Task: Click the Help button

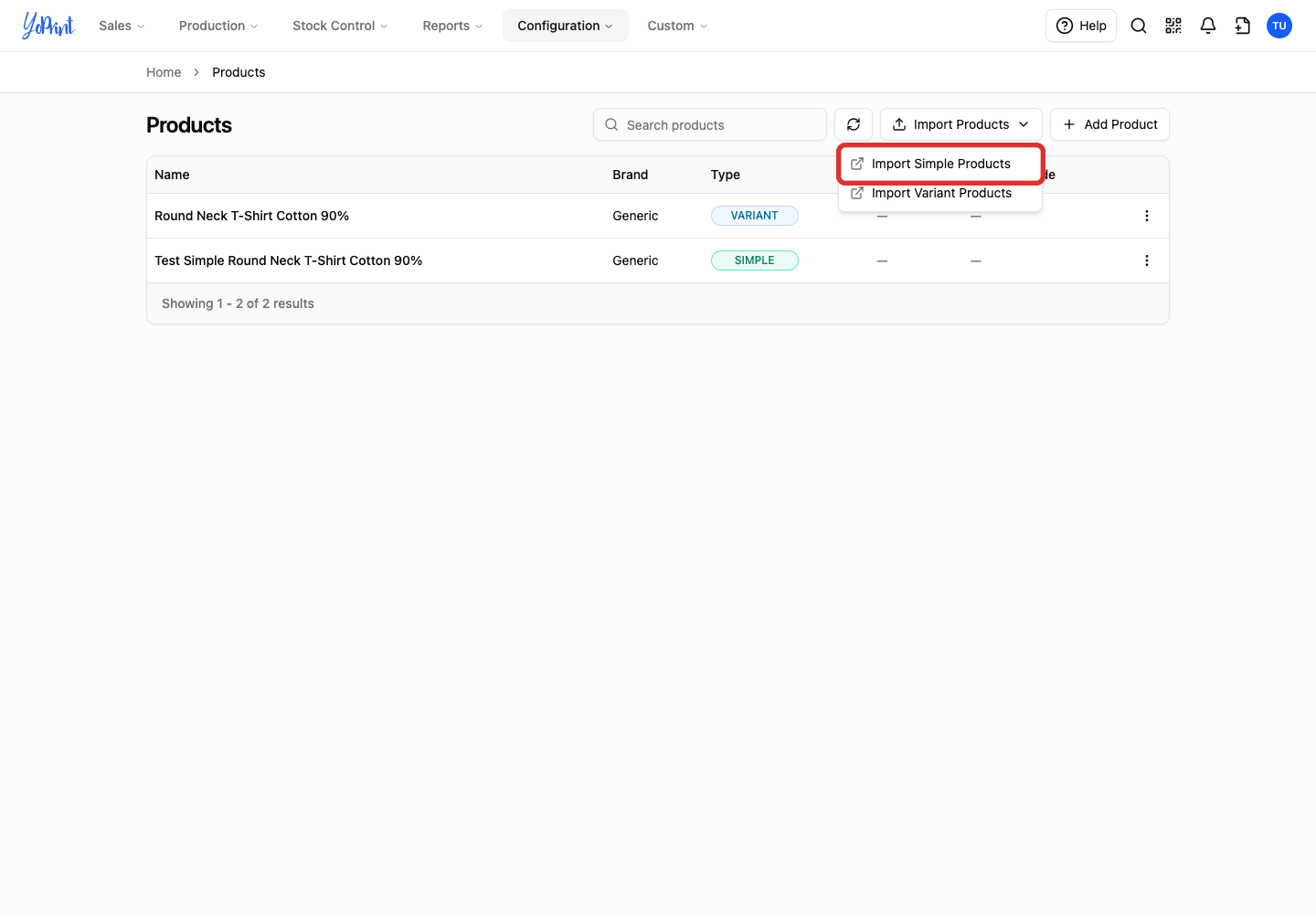Action: [x=1081, y=26]
